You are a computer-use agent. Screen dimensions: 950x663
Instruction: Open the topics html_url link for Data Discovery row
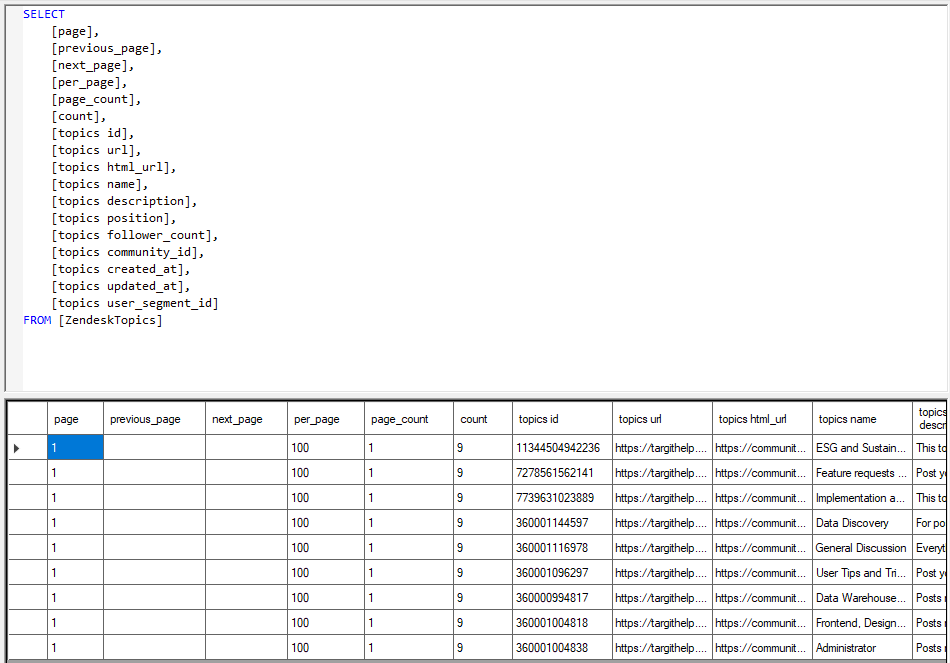coord(760,522)
